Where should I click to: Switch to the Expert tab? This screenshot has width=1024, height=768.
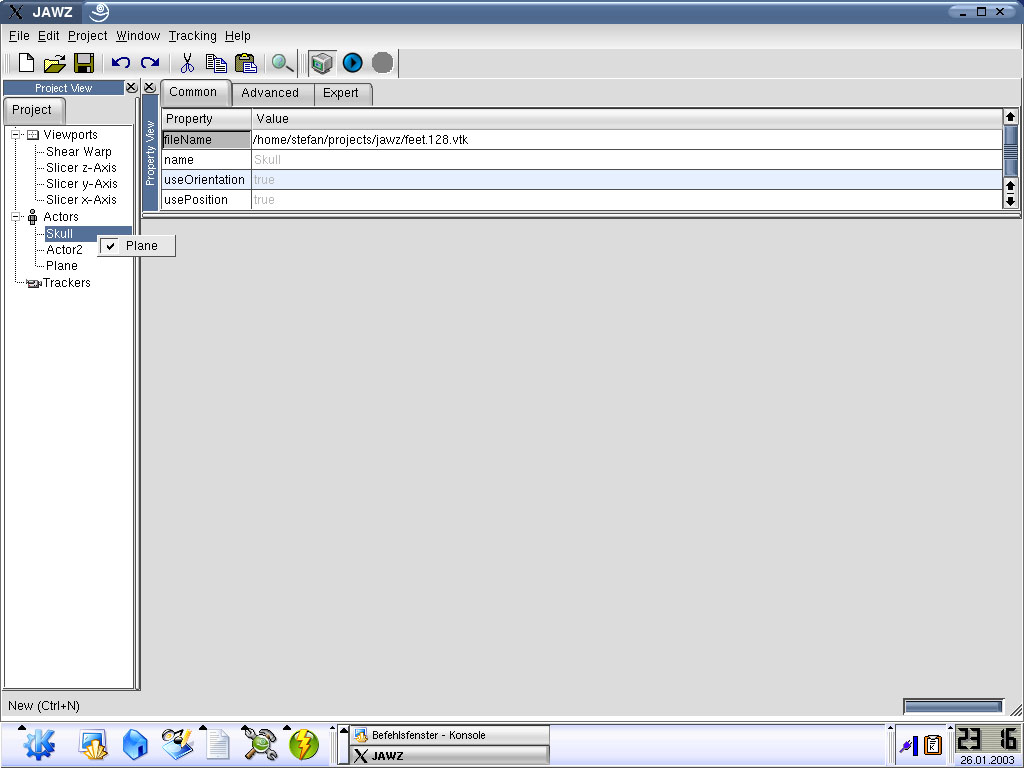(x=341, y=93)
